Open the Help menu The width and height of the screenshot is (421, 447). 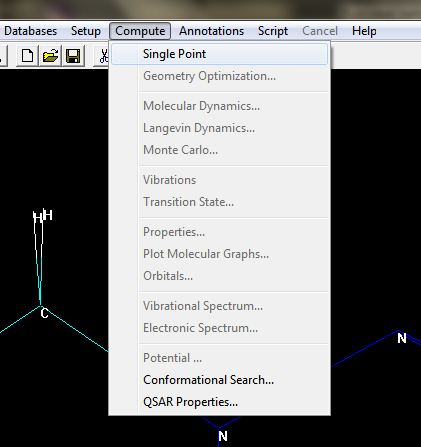point(364,31)
